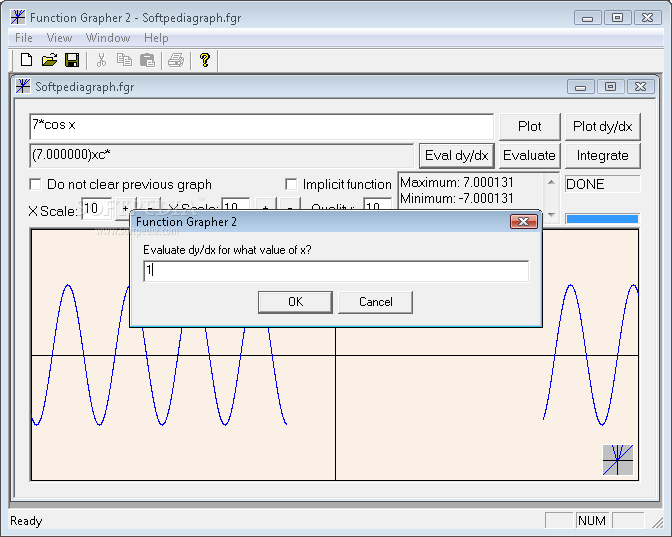Click the Plot button
Image resolution: width=672 pixels, height=537 pixels.
530,126
